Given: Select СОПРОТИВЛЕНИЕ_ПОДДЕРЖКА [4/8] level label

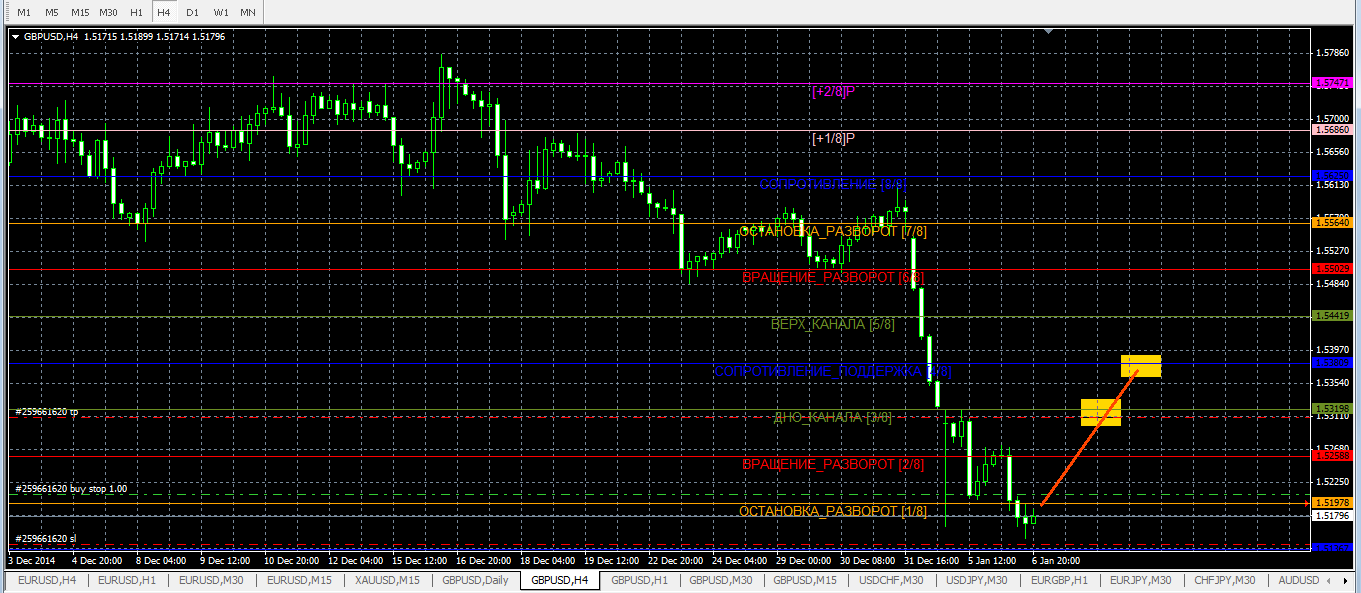Looking at the screenshot, I should click(x=833, y=371).
